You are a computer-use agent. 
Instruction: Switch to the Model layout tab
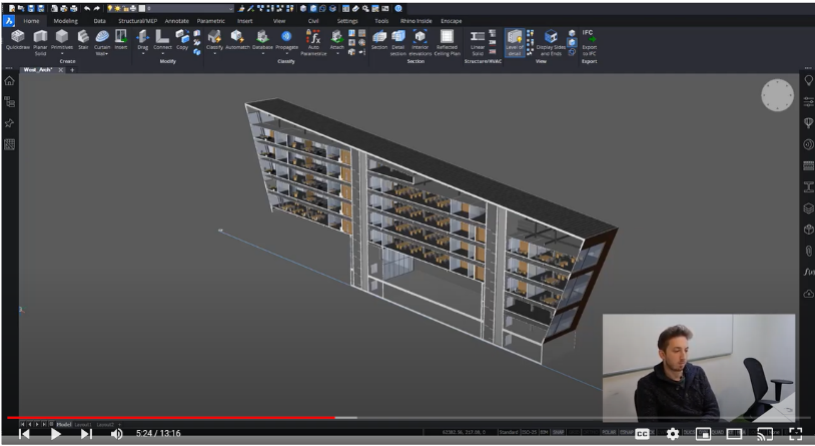coord(64,425)
